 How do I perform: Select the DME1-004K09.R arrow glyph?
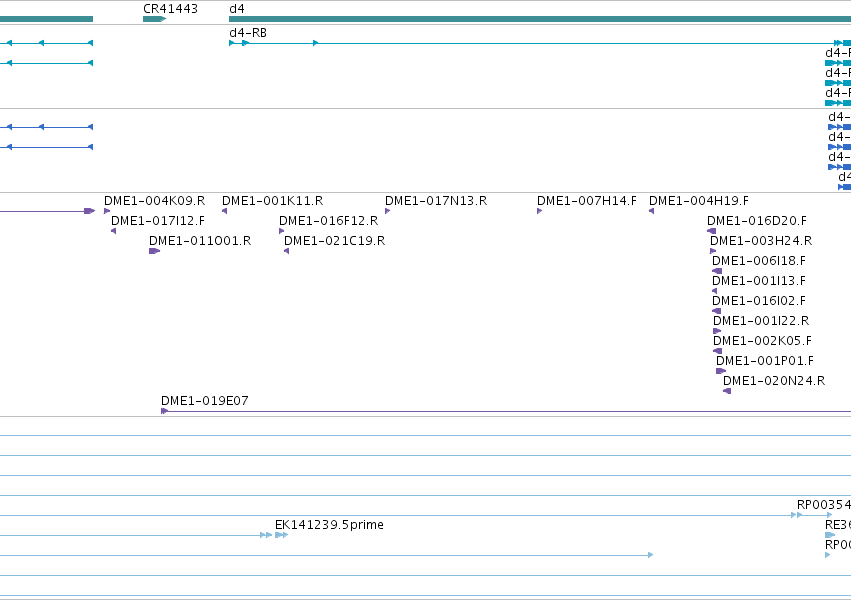pyautogui.click(x=107, y=211)
